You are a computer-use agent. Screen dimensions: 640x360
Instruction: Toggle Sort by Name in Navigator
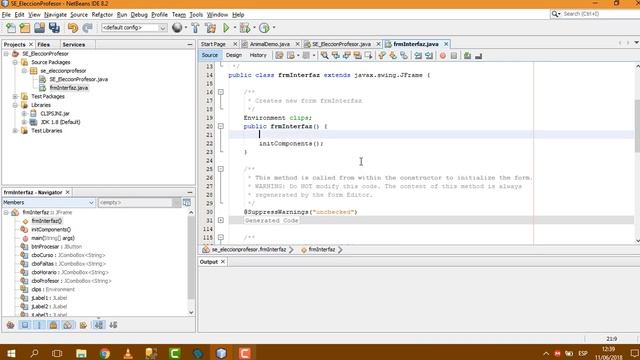point(99,325)
